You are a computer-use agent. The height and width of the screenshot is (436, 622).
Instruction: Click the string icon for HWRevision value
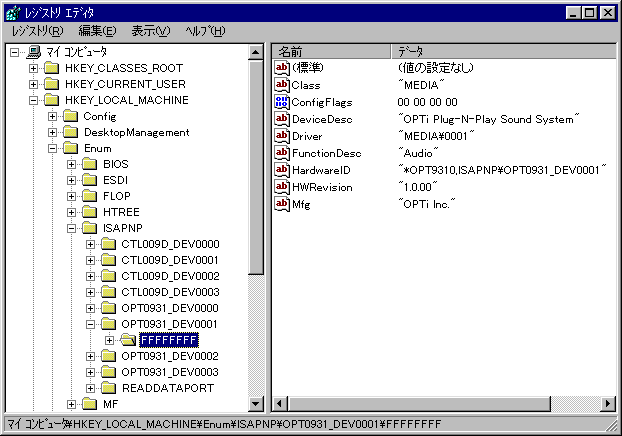(282, 187)
